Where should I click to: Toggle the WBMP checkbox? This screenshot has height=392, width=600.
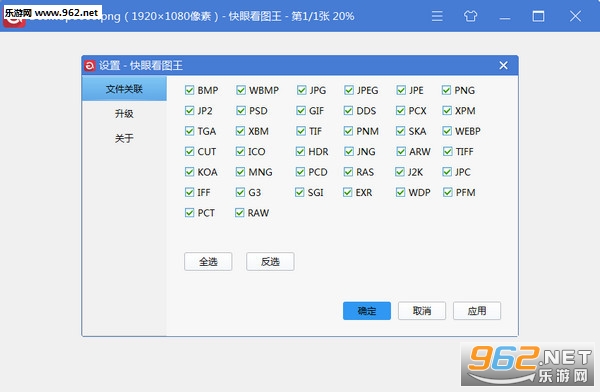241,90
